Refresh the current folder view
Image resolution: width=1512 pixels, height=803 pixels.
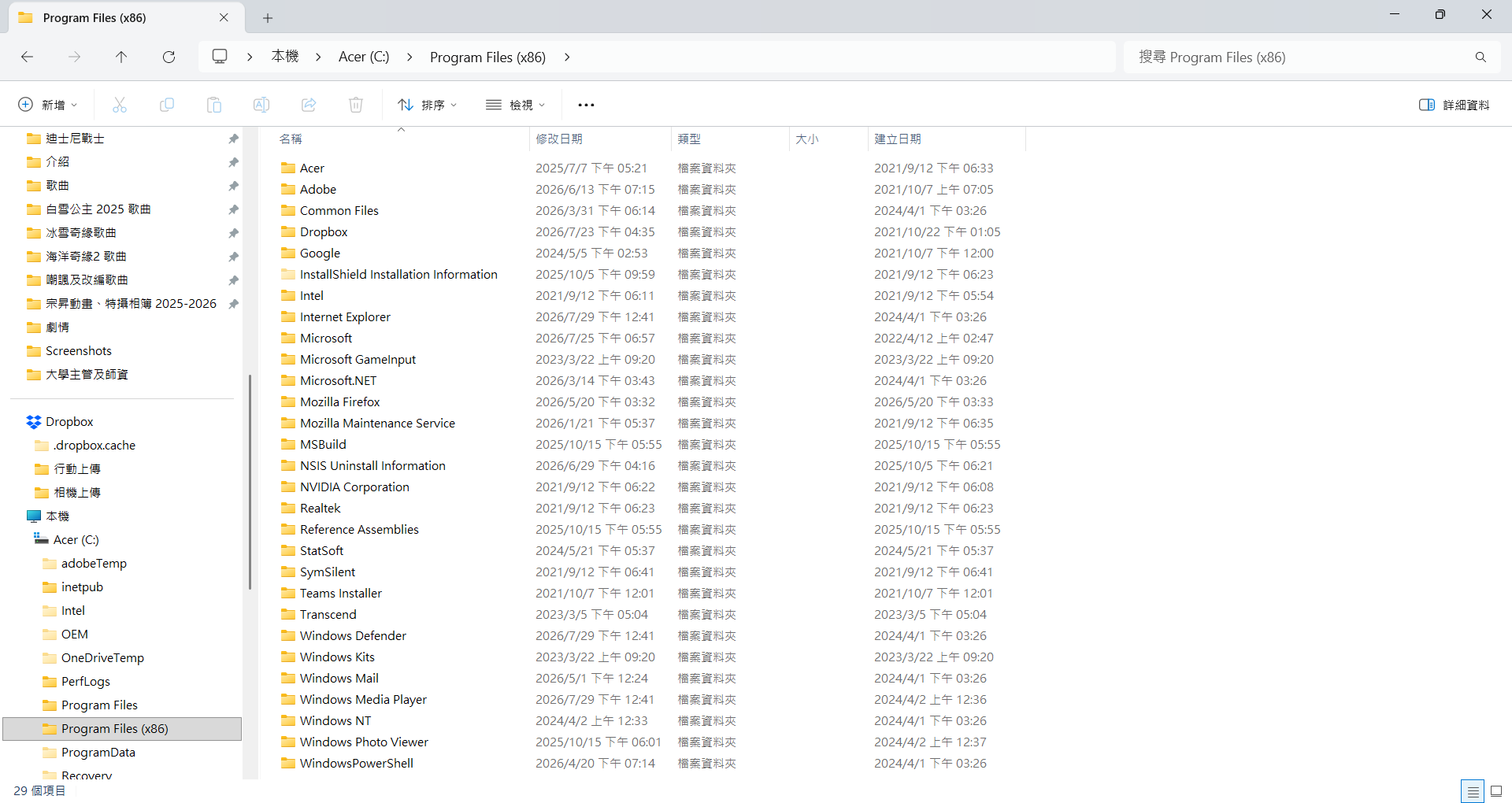pyautogui.click(x=169, y=57)
